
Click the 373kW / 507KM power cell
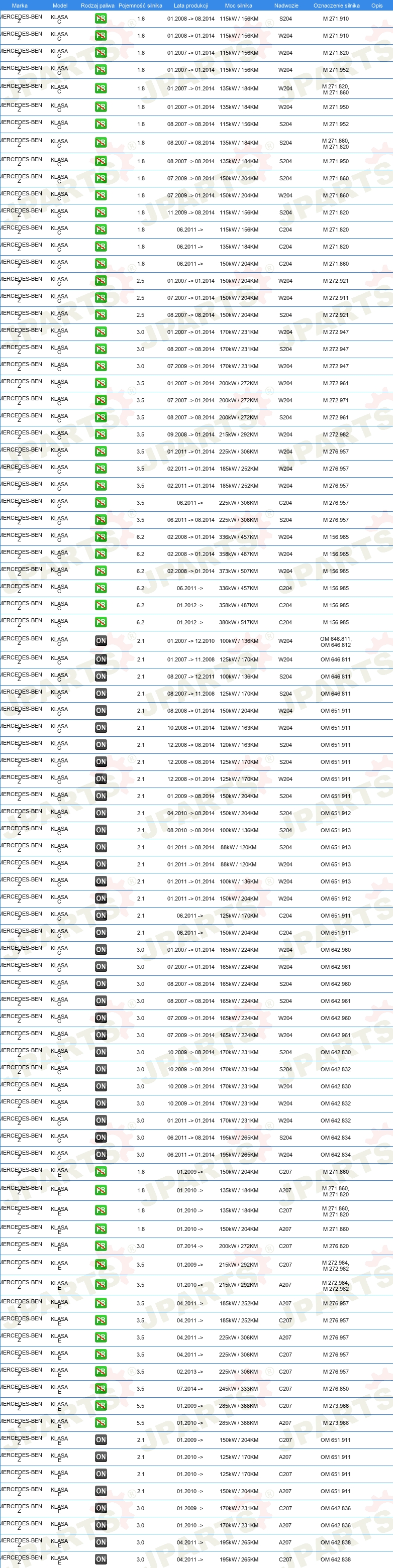click(239, 571)
